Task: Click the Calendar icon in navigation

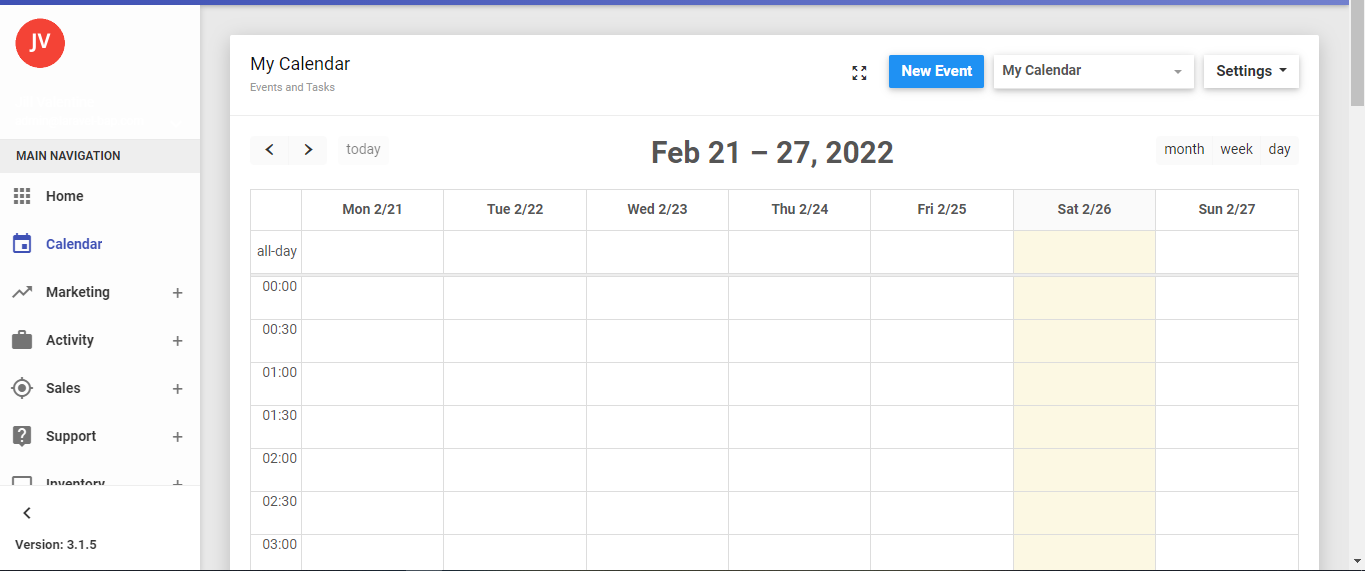Action: pyautogui.click(x=22, y=244)
